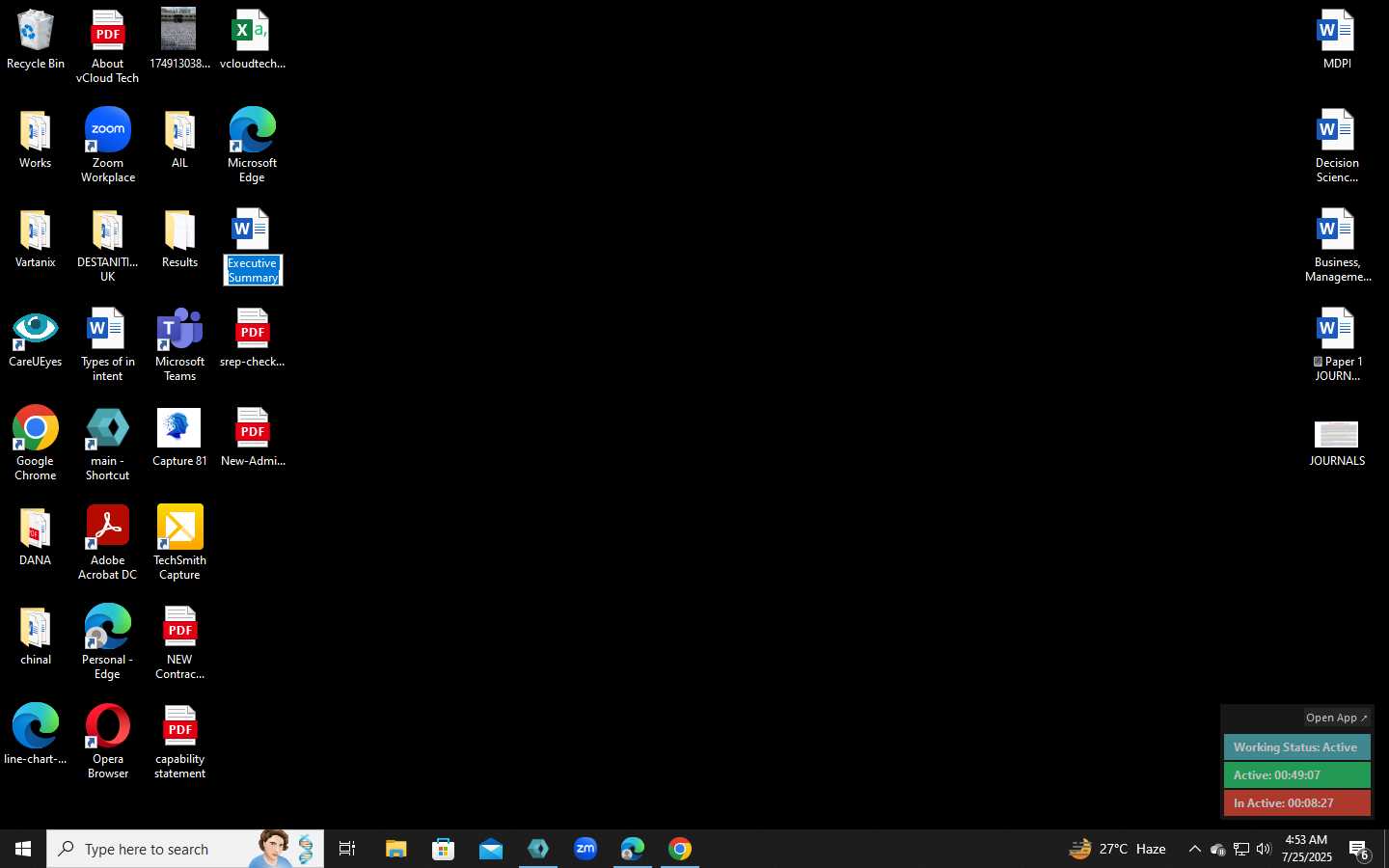
Task: Select Microsoft Edge desktop shortcut
Action: 252,146
